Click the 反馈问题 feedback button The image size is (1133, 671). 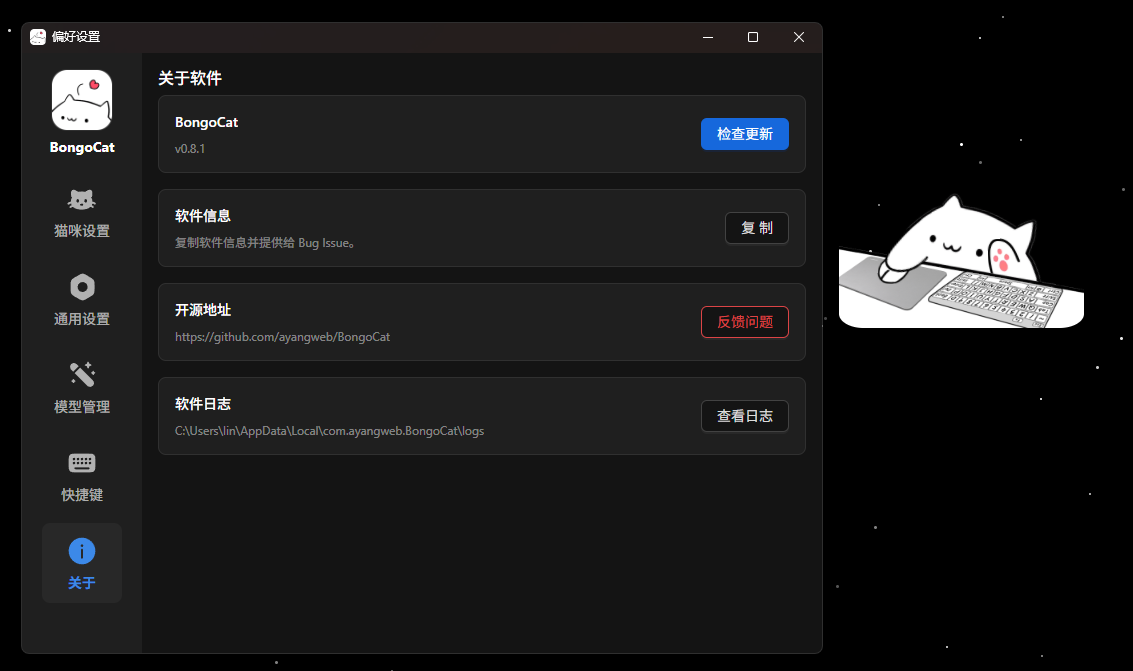tap(744, 322)
